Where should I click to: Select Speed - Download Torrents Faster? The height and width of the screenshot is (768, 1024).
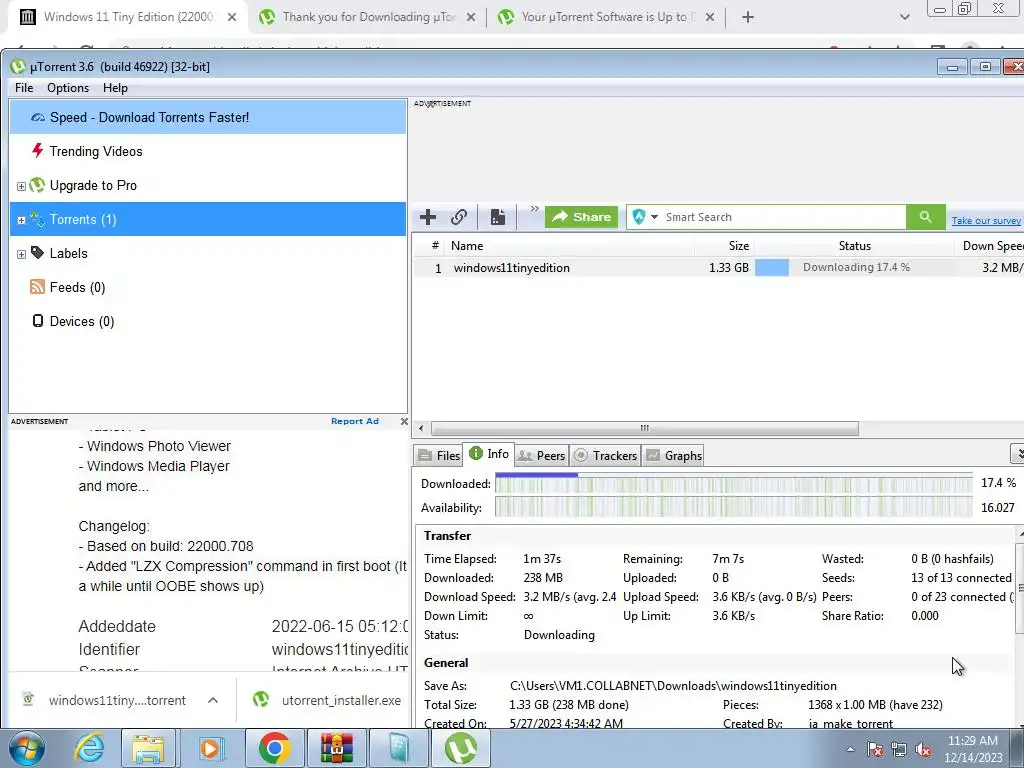pos(208,118)
